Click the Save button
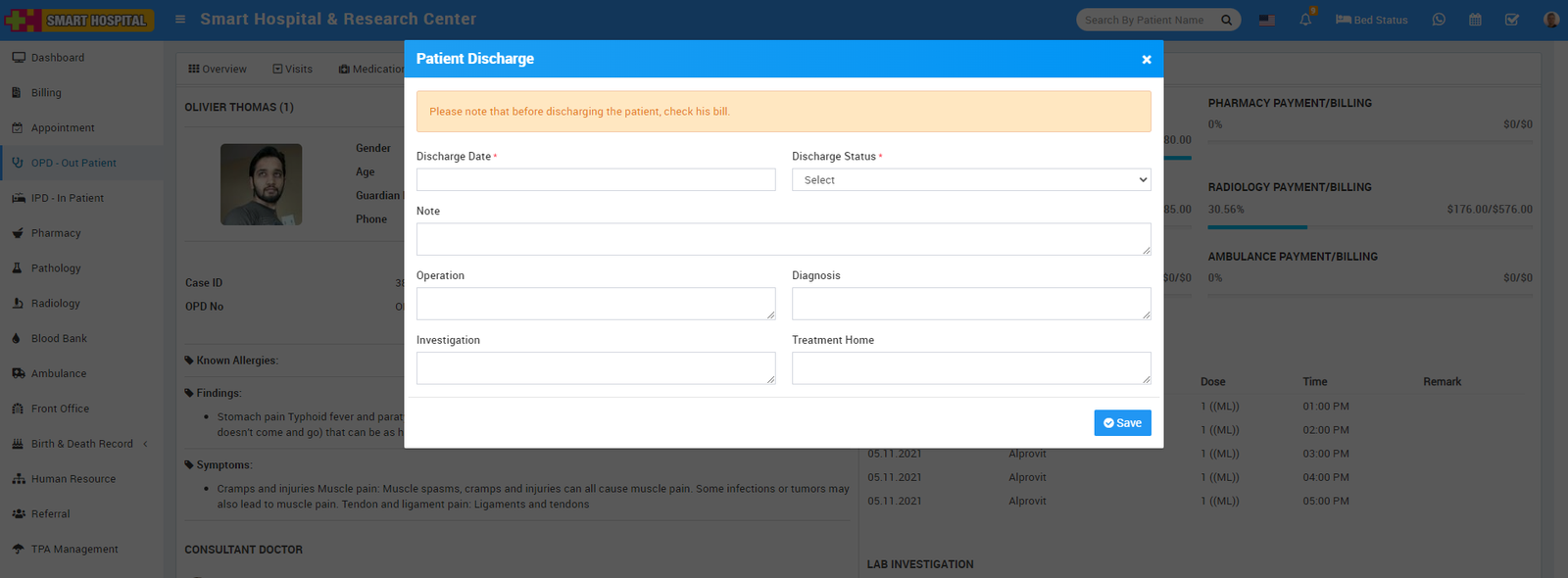The image size is (1568, 578). (x=1122, y=423)
